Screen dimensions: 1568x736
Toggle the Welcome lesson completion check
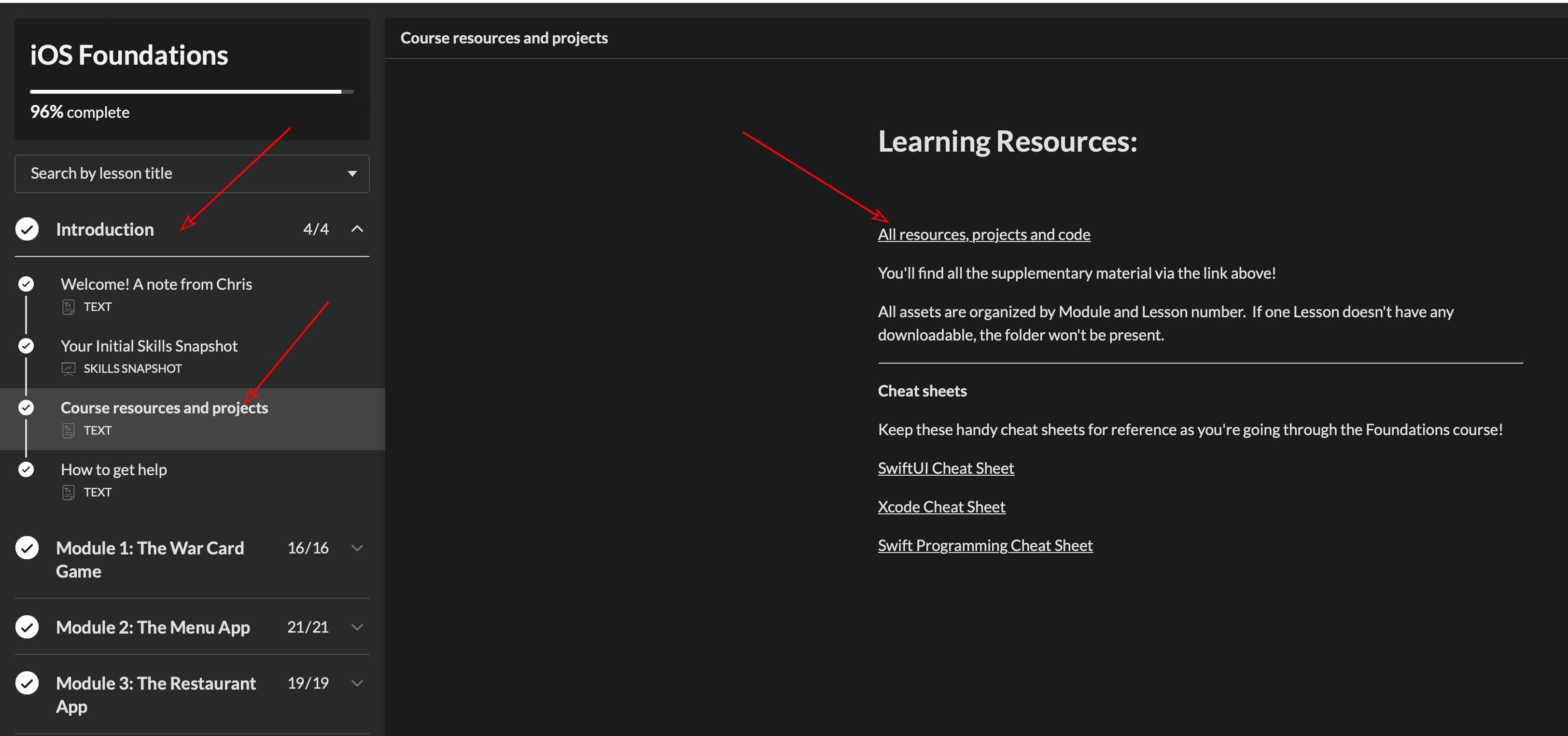pyautogui.click(x=26, y=283)
